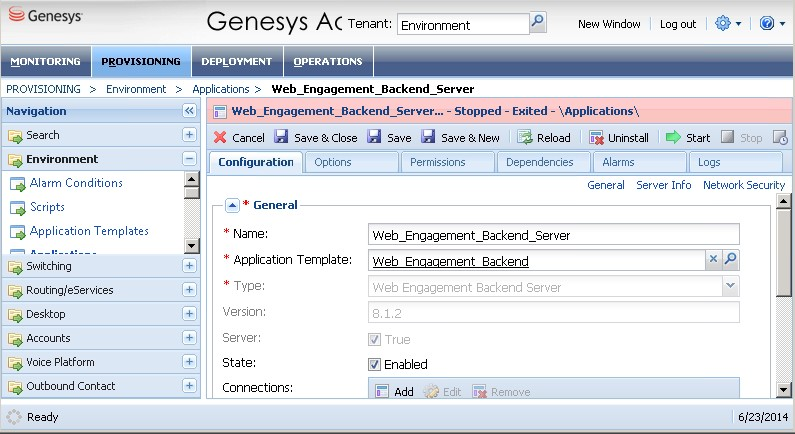This screenshot has width=795, height=434.
Task: Collapse the General section arrow
Action: click(x=232, y=205)
